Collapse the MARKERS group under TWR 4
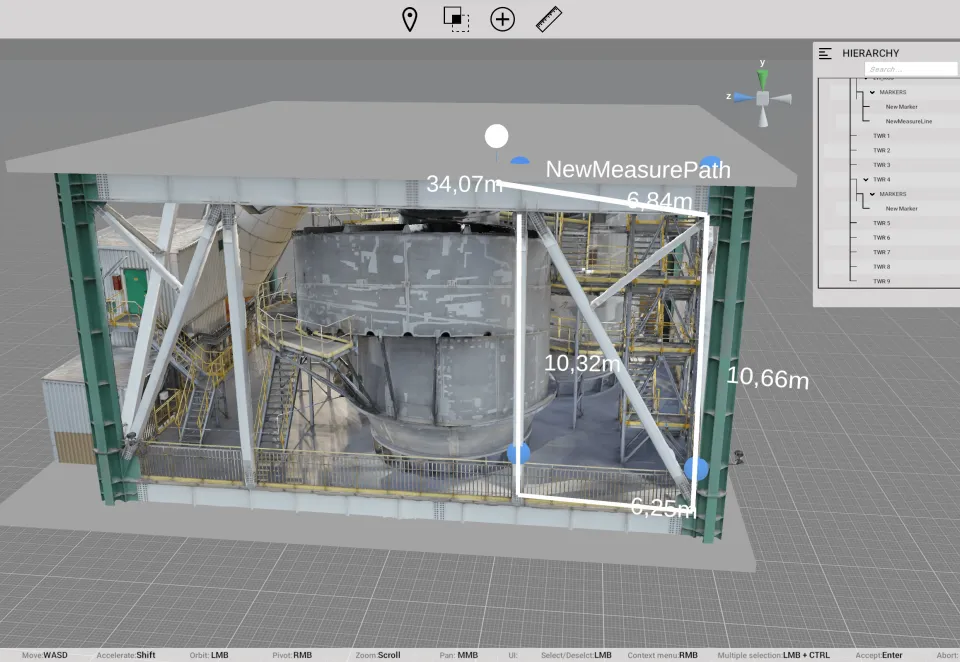This screenshot has width=960, height=662. click(x=872, y=193)
